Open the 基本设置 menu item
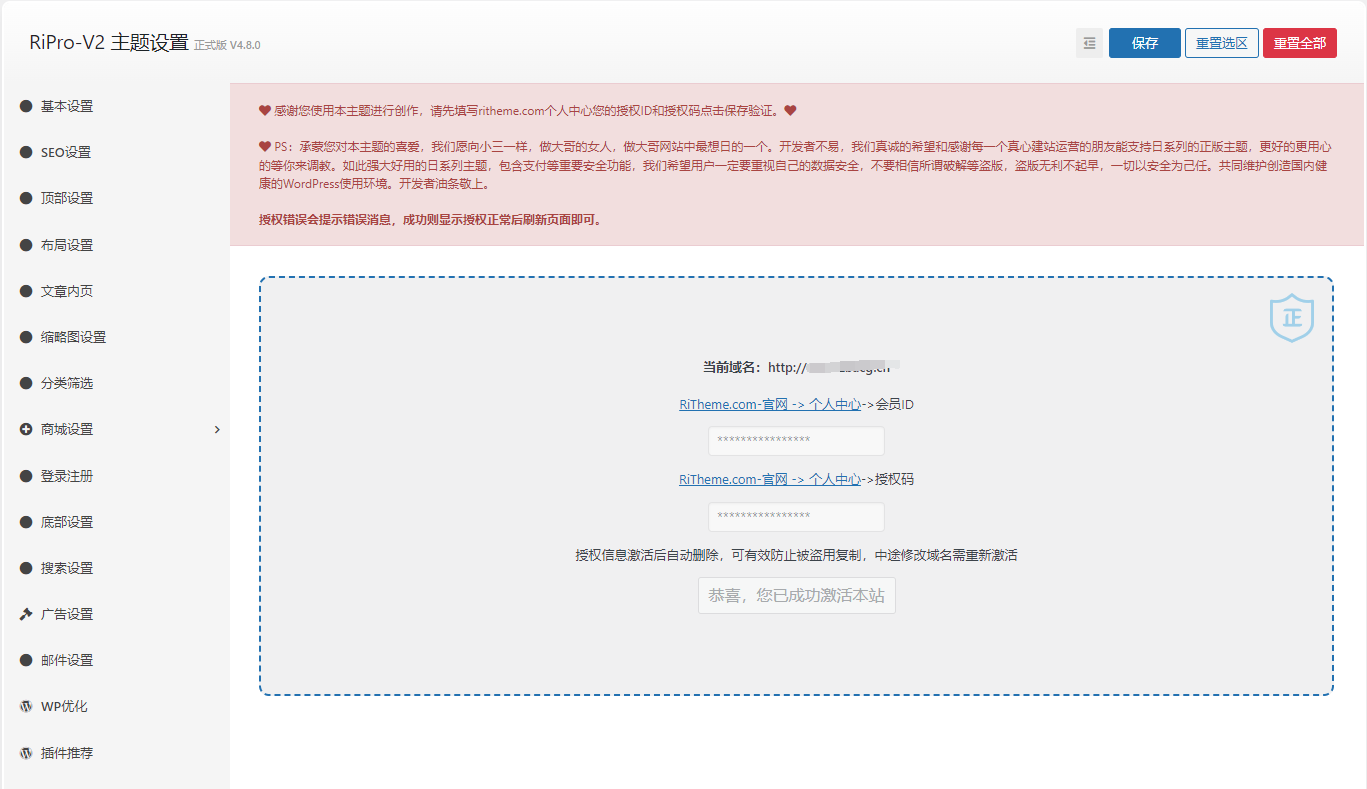1367x789 pixels. point(115,106)
